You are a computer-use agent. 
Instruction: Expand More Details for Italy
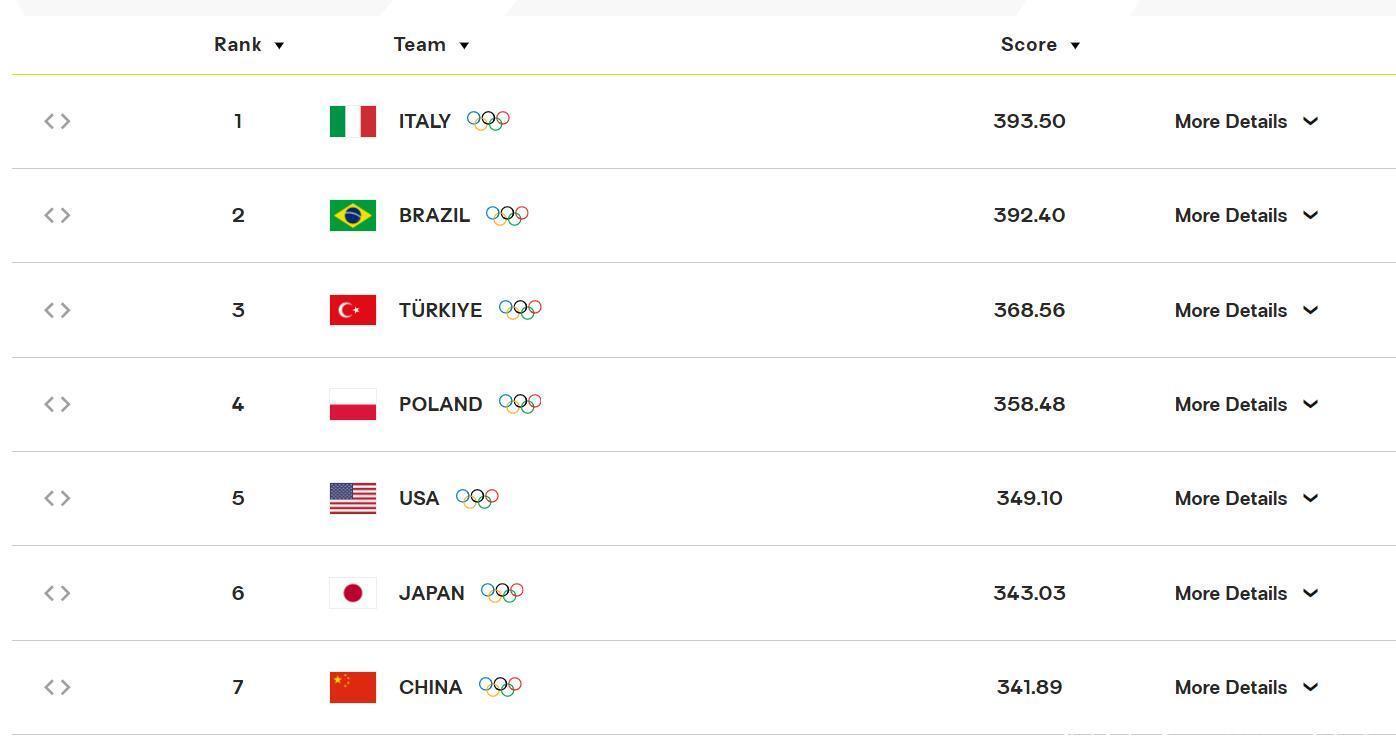pyautogui.click(x=1246, y=121)
